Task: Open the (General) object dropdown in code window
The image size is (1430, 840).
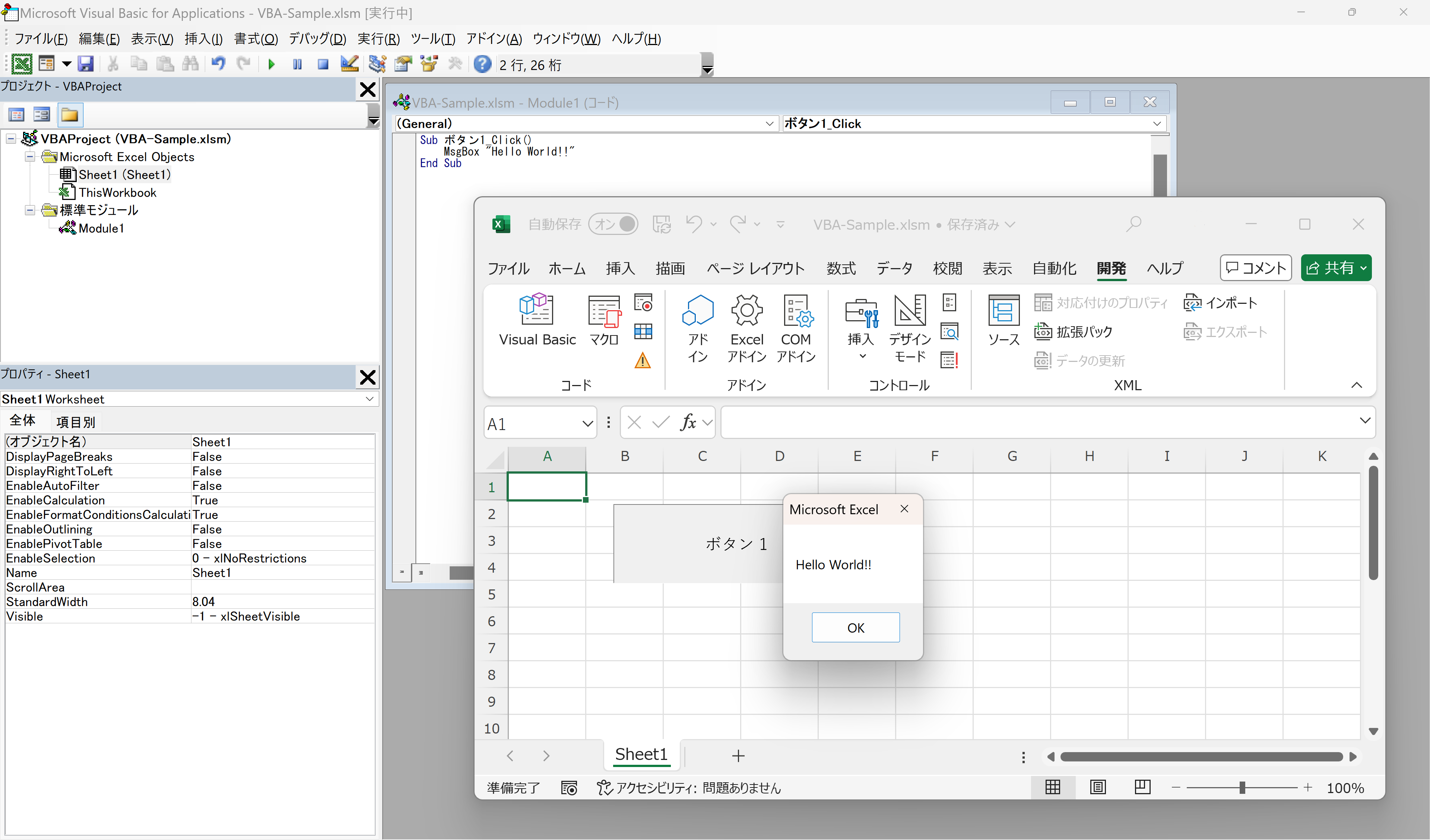Action: (x=770, y=124)
